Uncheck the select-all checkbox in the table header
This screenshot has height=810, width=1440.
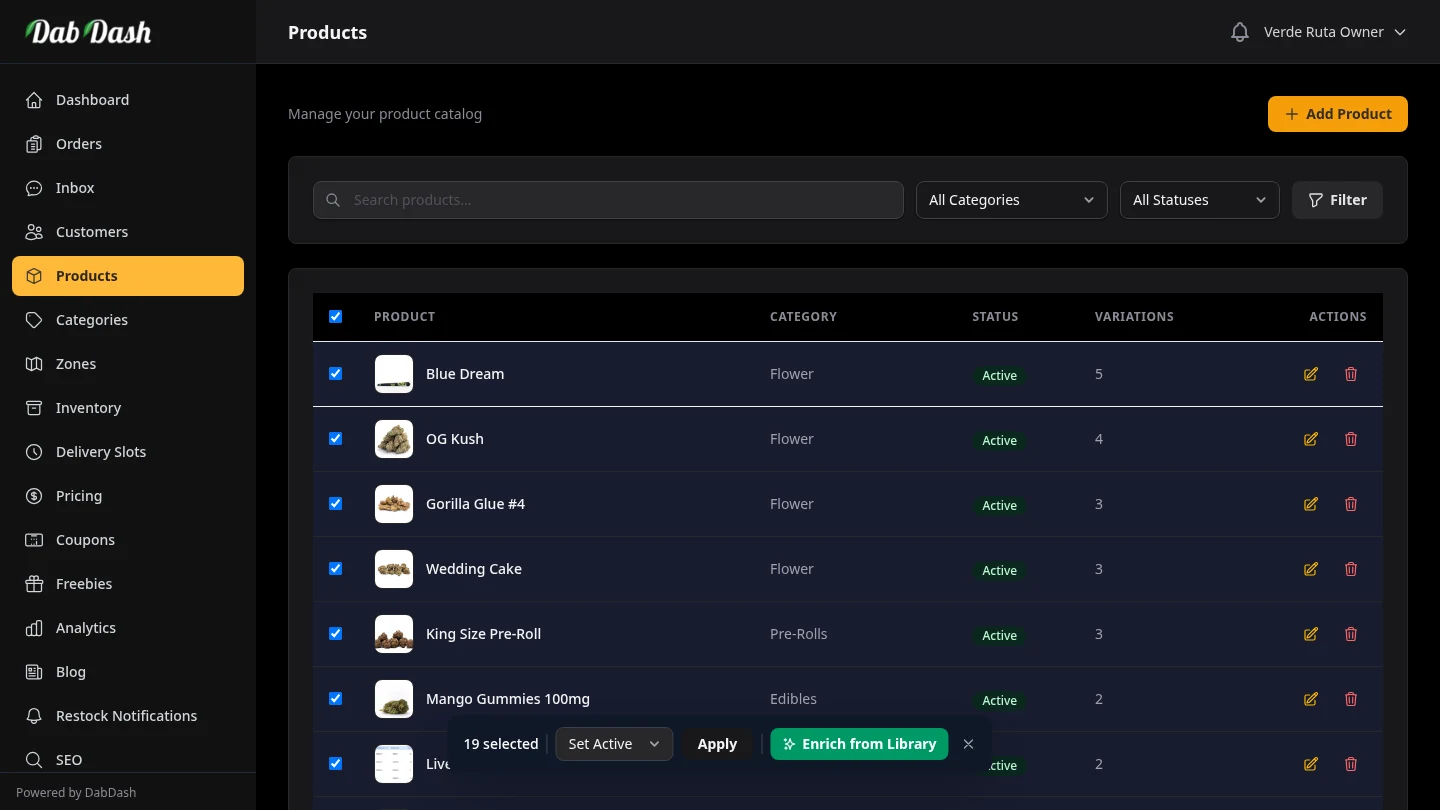click(335, 316)
